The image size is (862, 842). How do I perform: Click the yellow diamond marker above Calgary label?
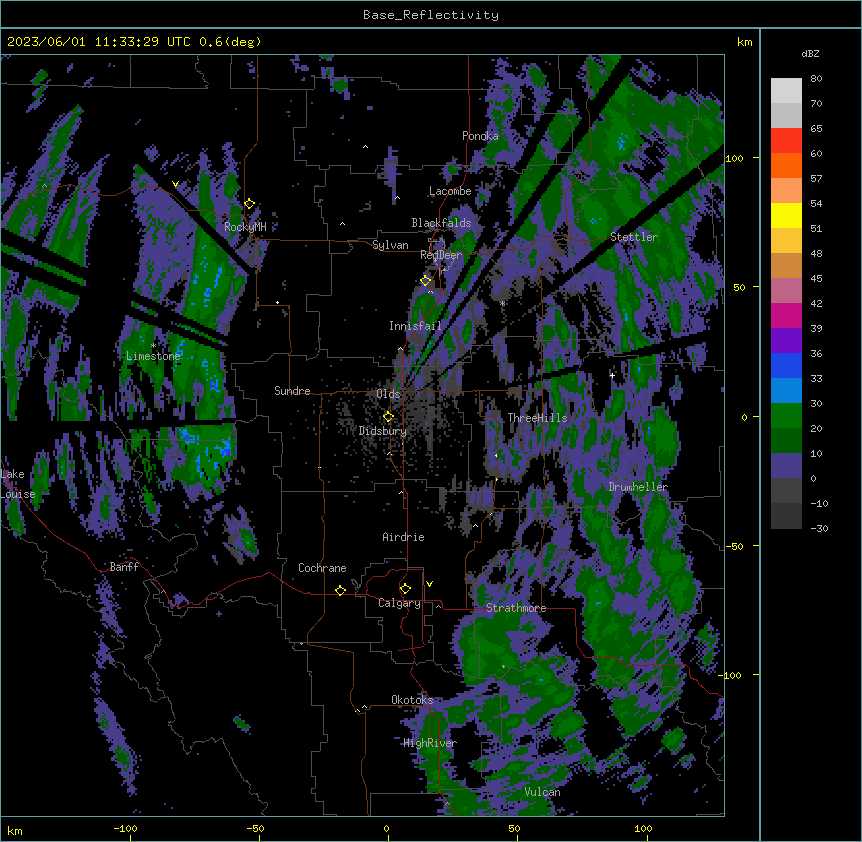click(x=406, y=589)
